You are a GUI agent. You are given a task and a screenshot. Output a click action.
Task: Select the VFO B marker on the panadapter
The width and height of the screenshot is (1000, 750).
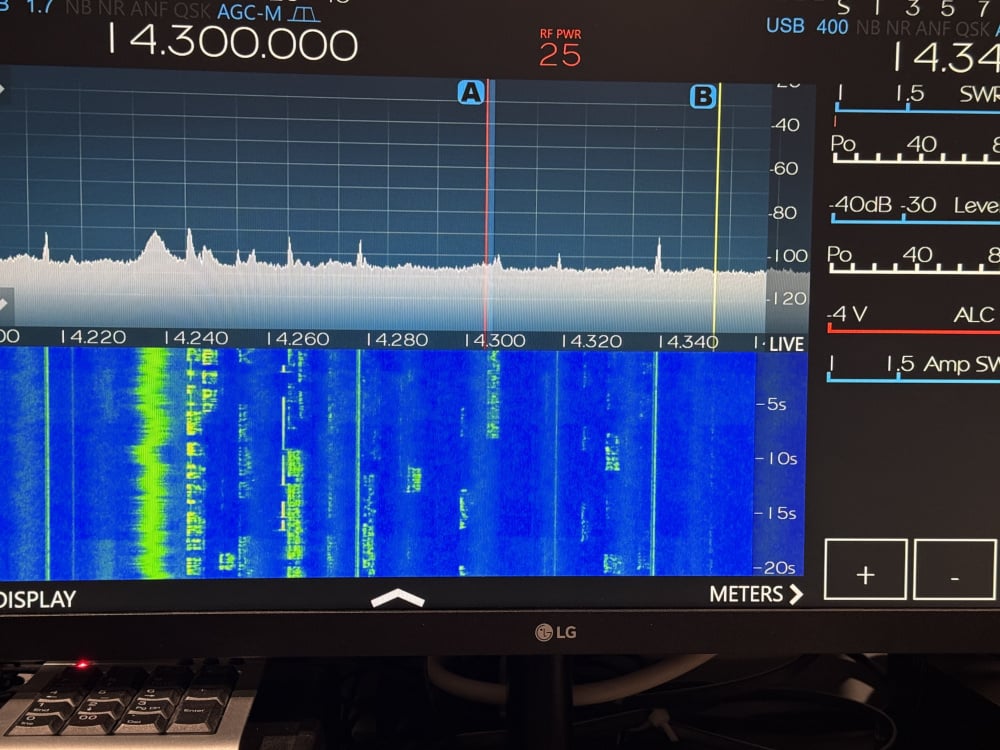click(703, 97)
